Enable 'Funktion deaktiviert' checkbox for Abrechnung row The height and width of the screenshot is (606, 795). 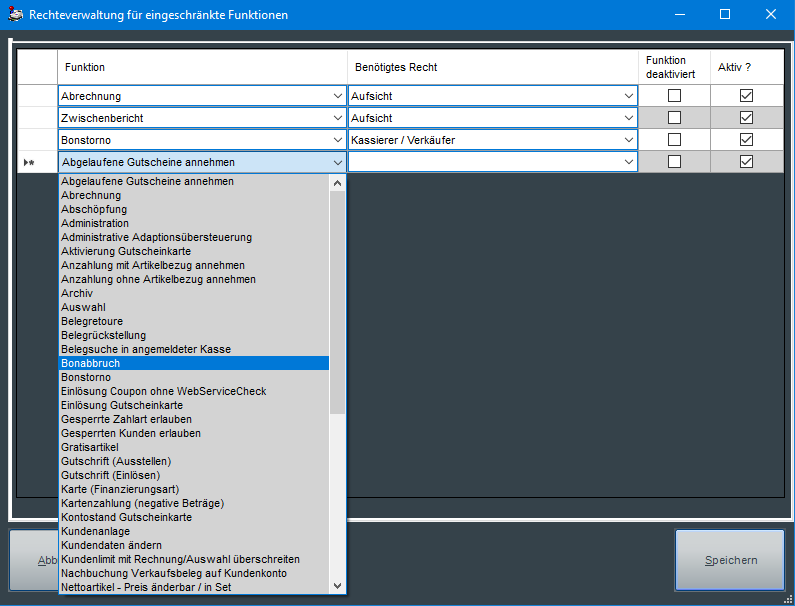tap(674, 96)
